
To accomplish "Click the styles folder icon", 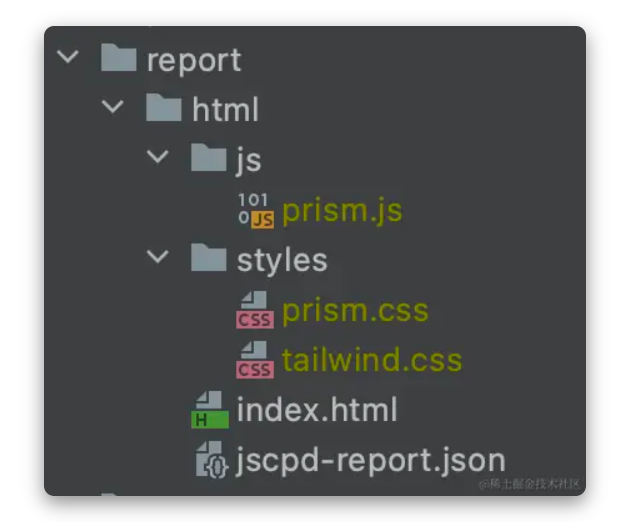I will tap(208, 257).
